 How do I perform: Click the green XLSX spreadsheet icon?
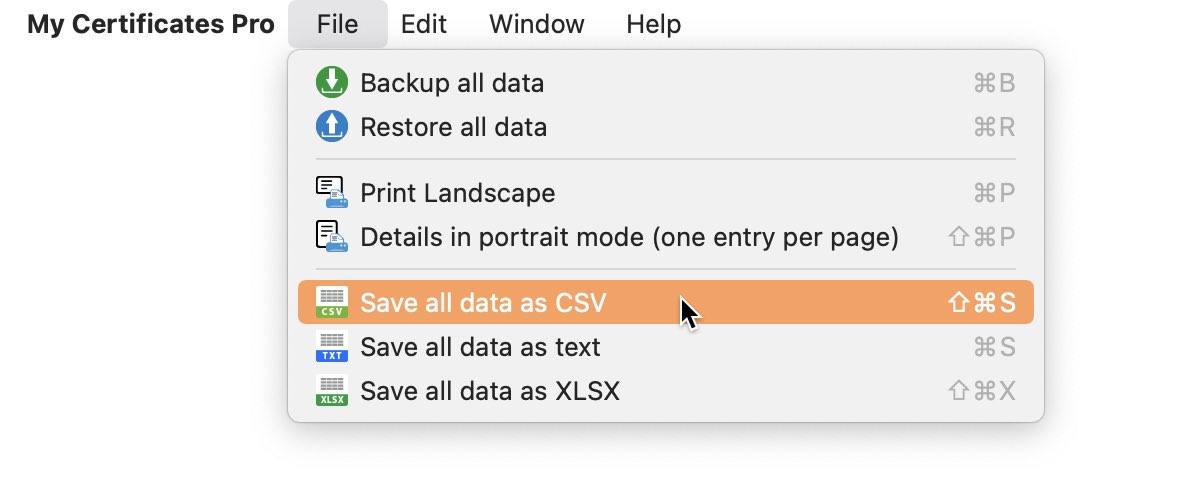pyautogui.click(x=331, y=391)
